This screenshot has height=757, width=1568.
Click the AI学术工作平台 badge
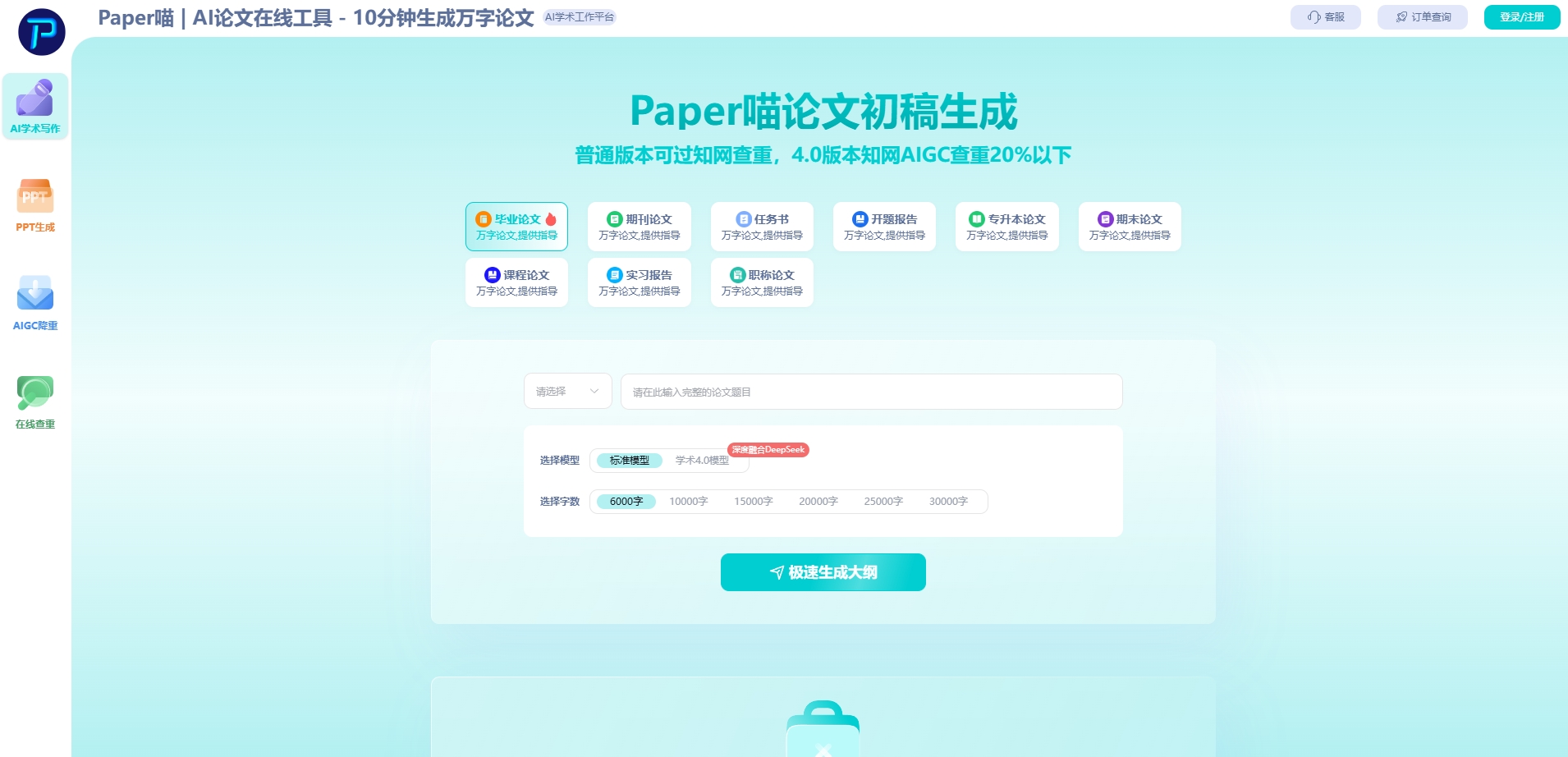[x=580, y=17]
